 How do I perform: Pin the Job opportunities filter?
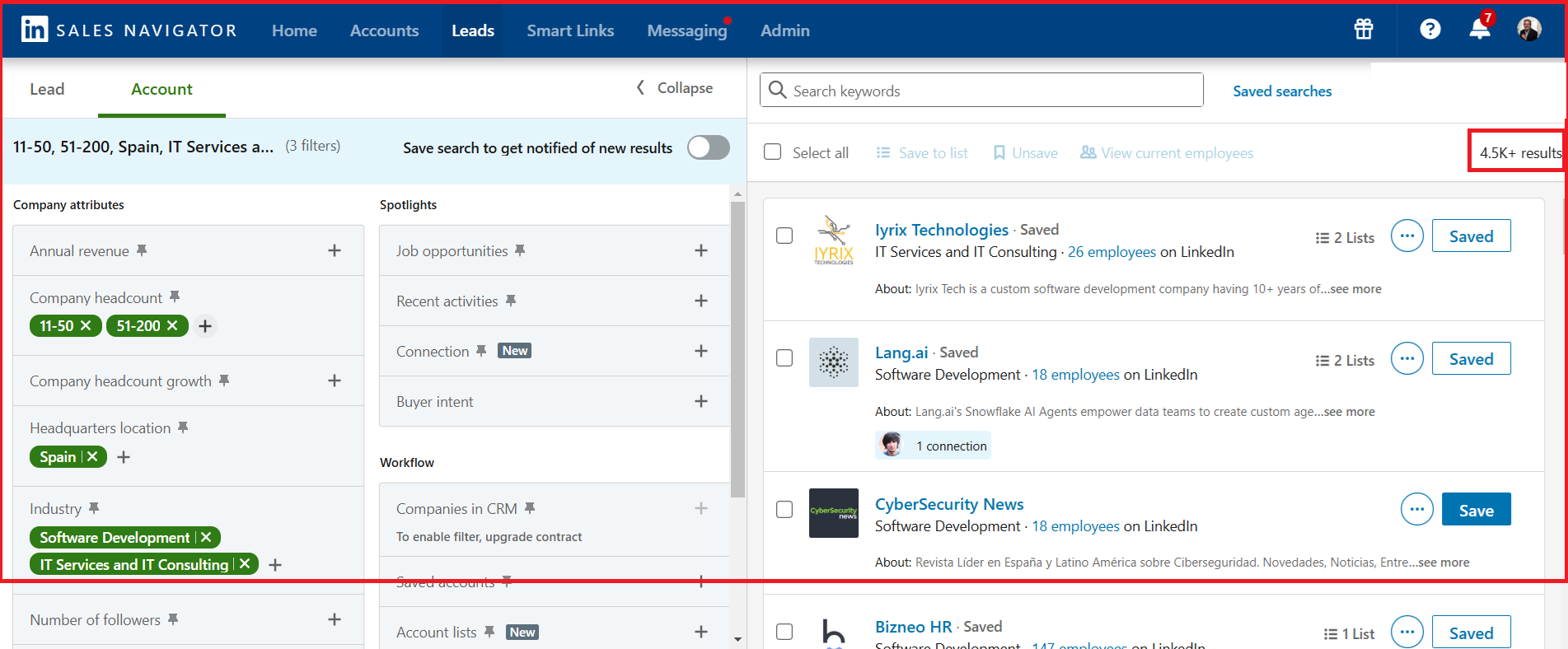[x=520, y=250]
